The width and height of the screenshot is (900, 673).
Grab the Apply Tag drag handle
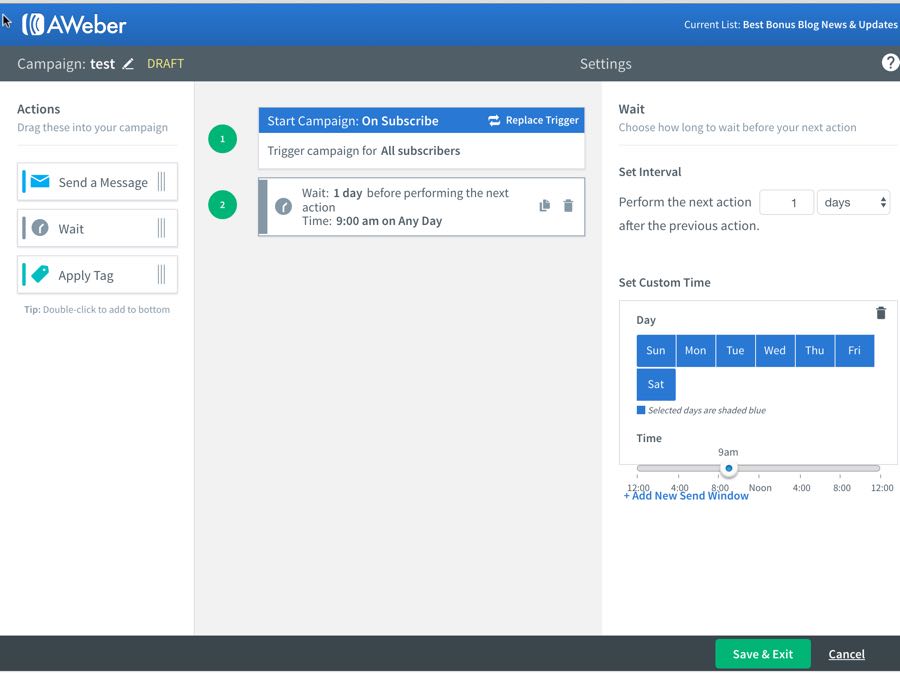pyautogui.click(x=161, y=275)
